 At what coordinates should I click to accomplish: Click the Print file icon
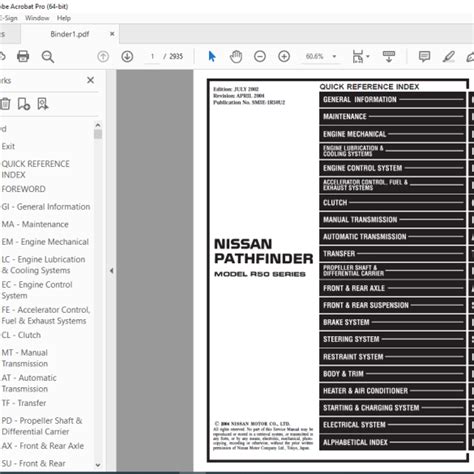pos(23,56)
